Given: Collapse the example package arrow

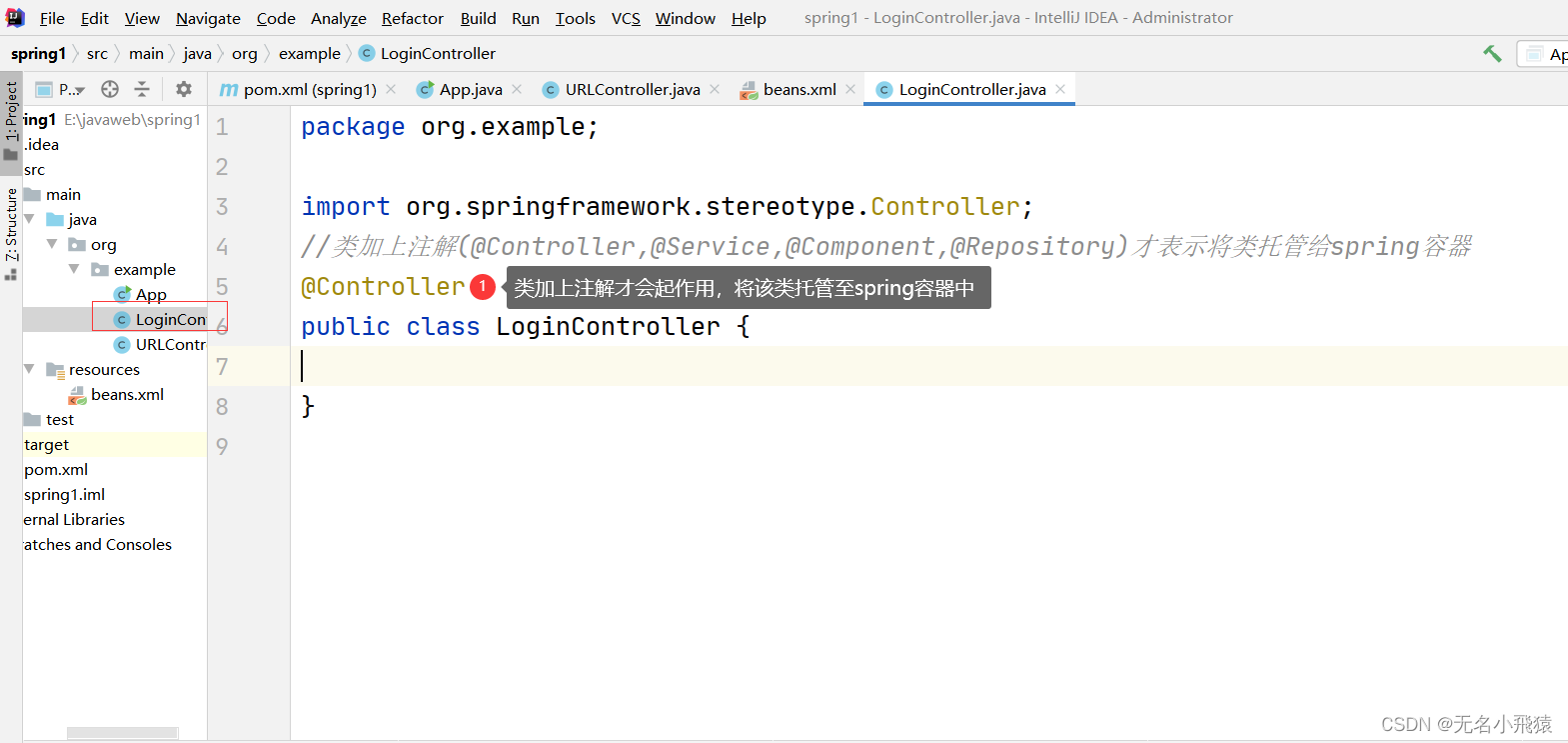Looking at the screenshot, I should coord(74,269).
